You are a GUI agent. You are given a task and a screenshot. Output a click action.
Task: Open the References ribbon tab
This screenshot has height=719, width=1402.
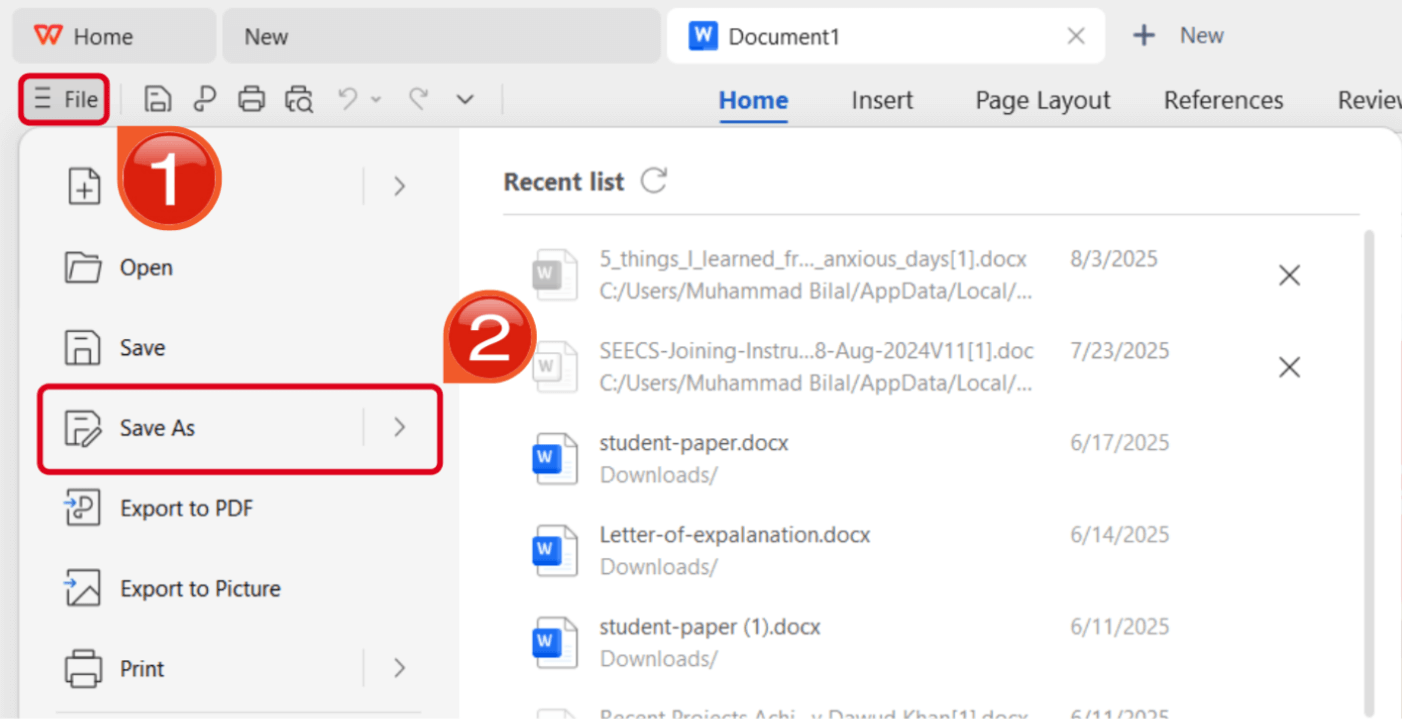[1223, 100]
